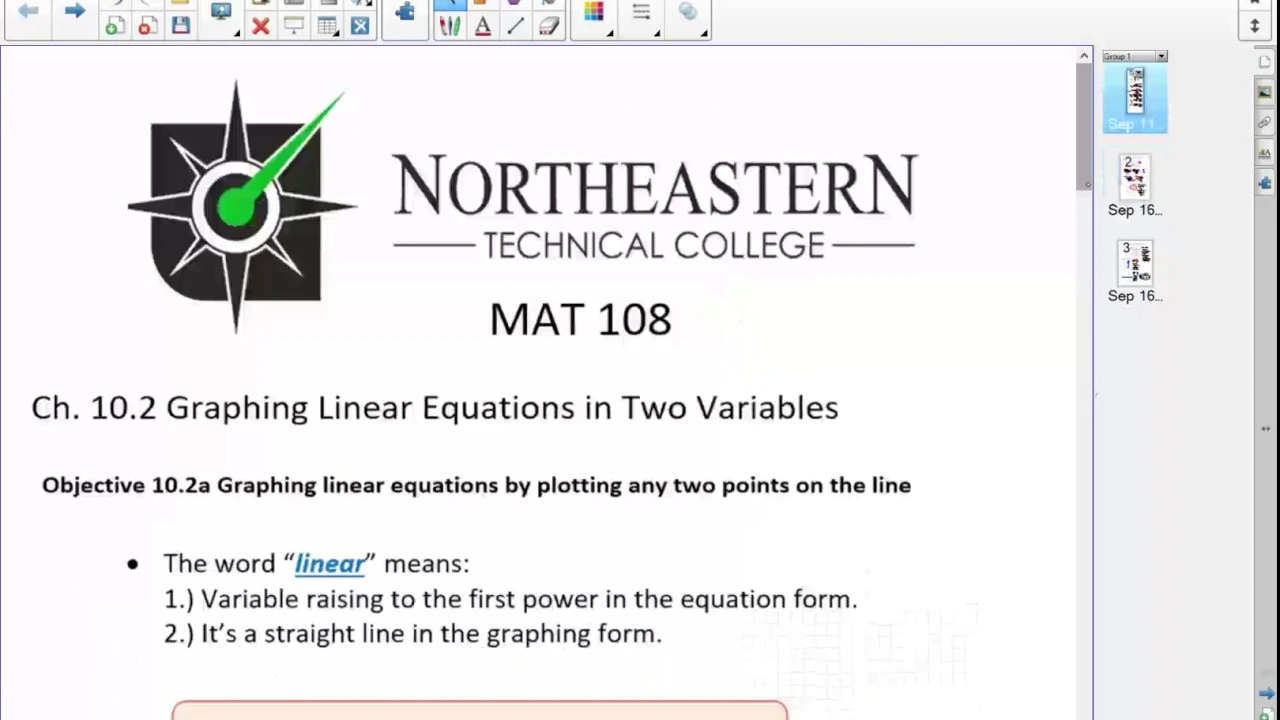The image size is (1280, 720).
Task: Select the first page thumbnail Sep 11
Action: [1135, 99]
